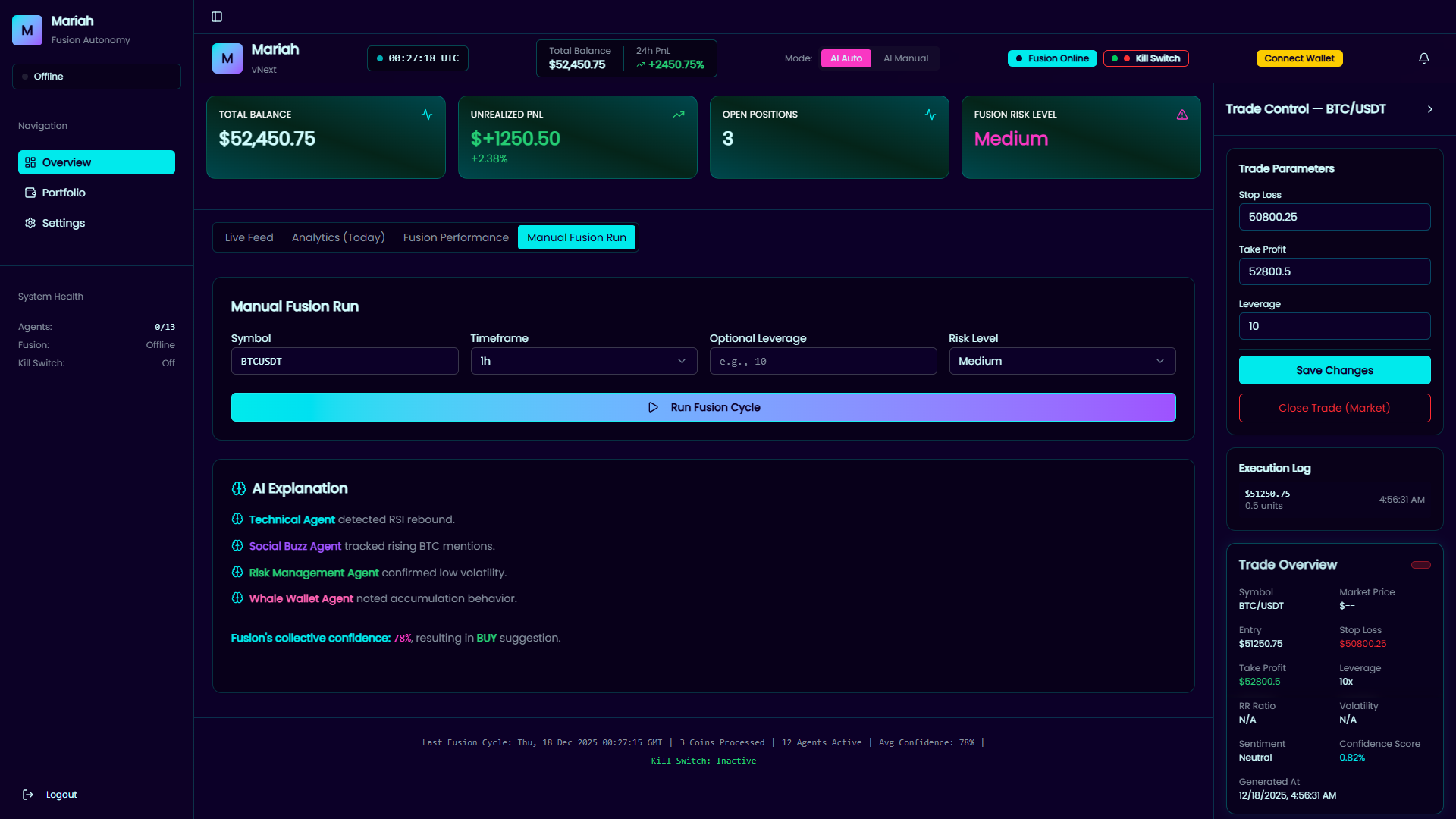The height and width of the screenshot is (819, 1456).
Task: Click the Open Positions pulse icon
Action: coord(930,115)
